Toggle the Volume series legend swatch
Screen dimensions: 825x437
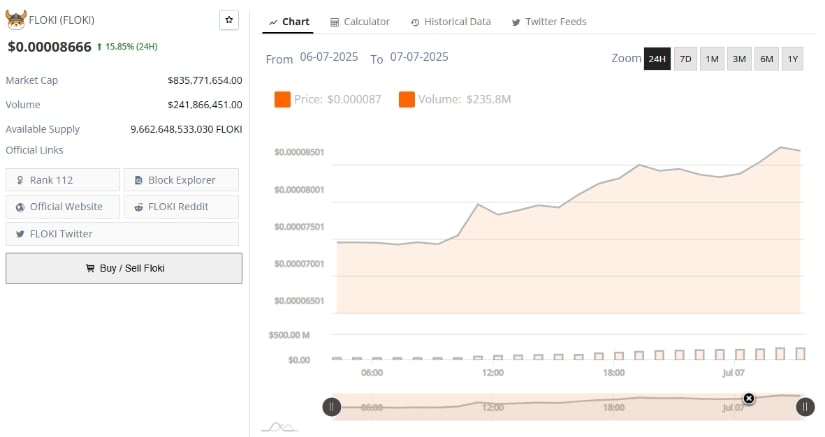407,99
